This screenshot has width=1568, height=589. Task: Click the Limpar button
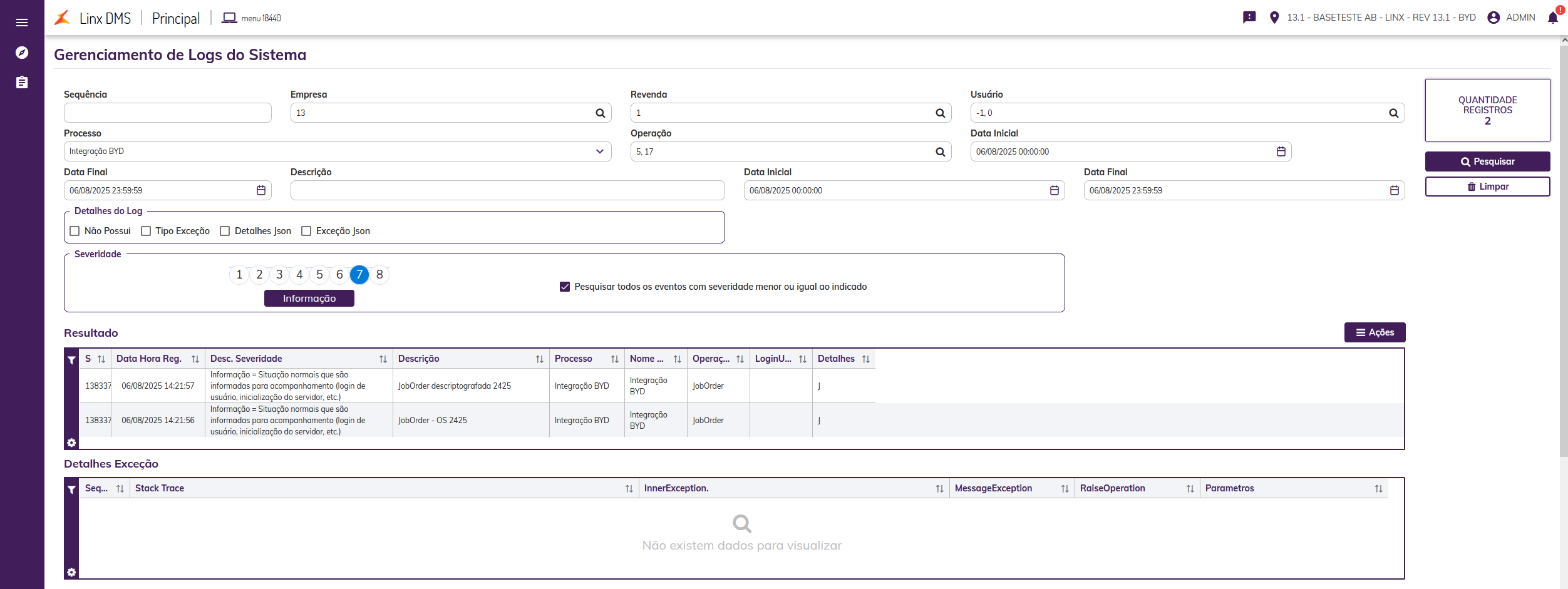(x=1487, y=187)
